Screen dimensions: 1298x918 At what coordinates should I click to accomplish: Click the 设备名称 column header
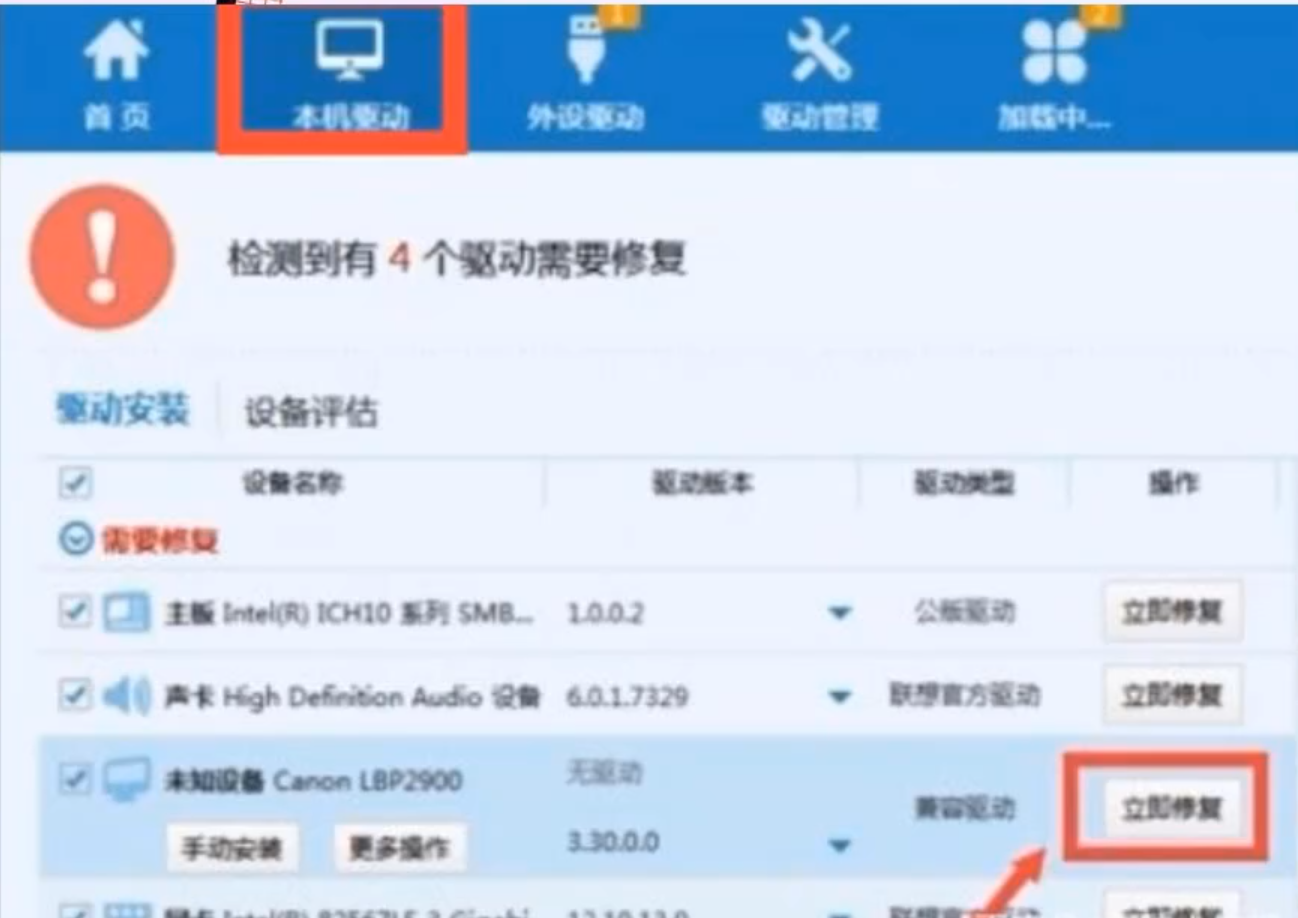click(x=292, y=484)
